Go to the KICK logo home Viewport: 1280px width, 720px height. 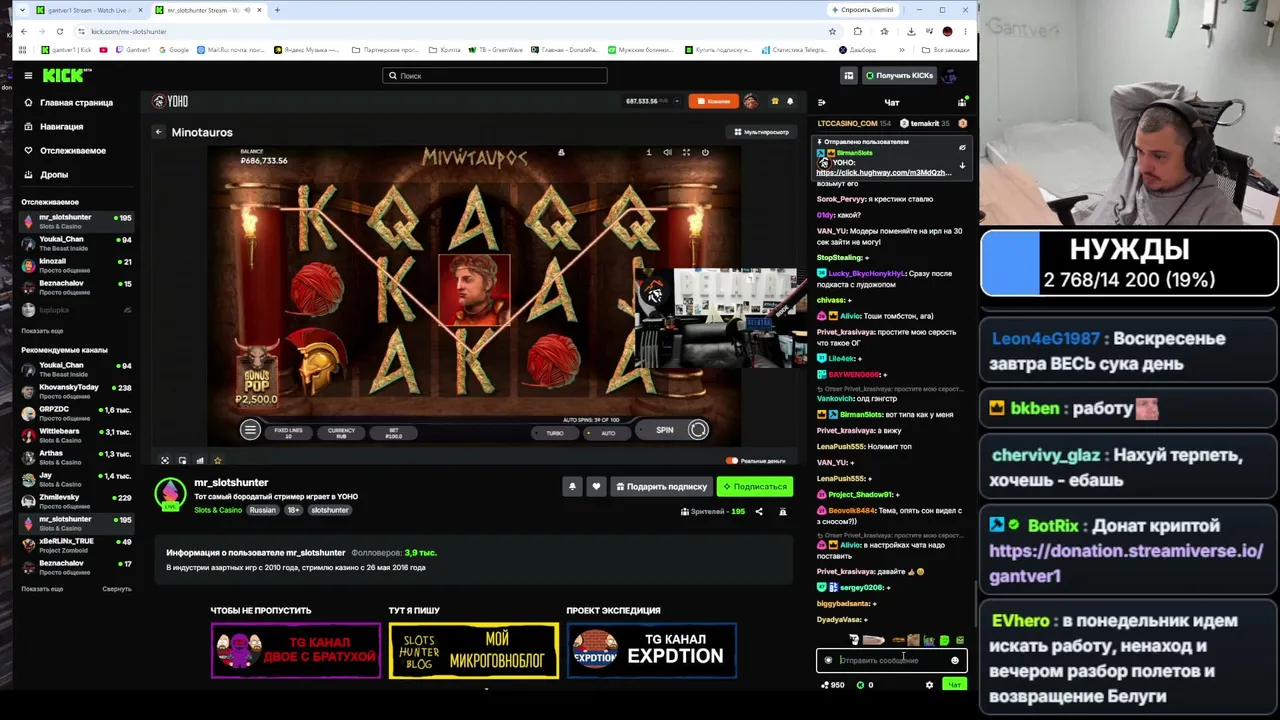pos(66,75)
